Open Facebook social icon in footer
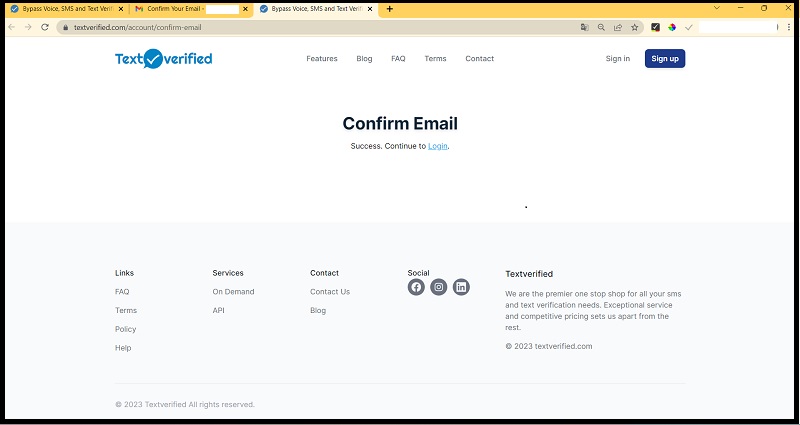The height and width of the screenshot is (425, 800). pyautogui.click(x=416, y=287)
